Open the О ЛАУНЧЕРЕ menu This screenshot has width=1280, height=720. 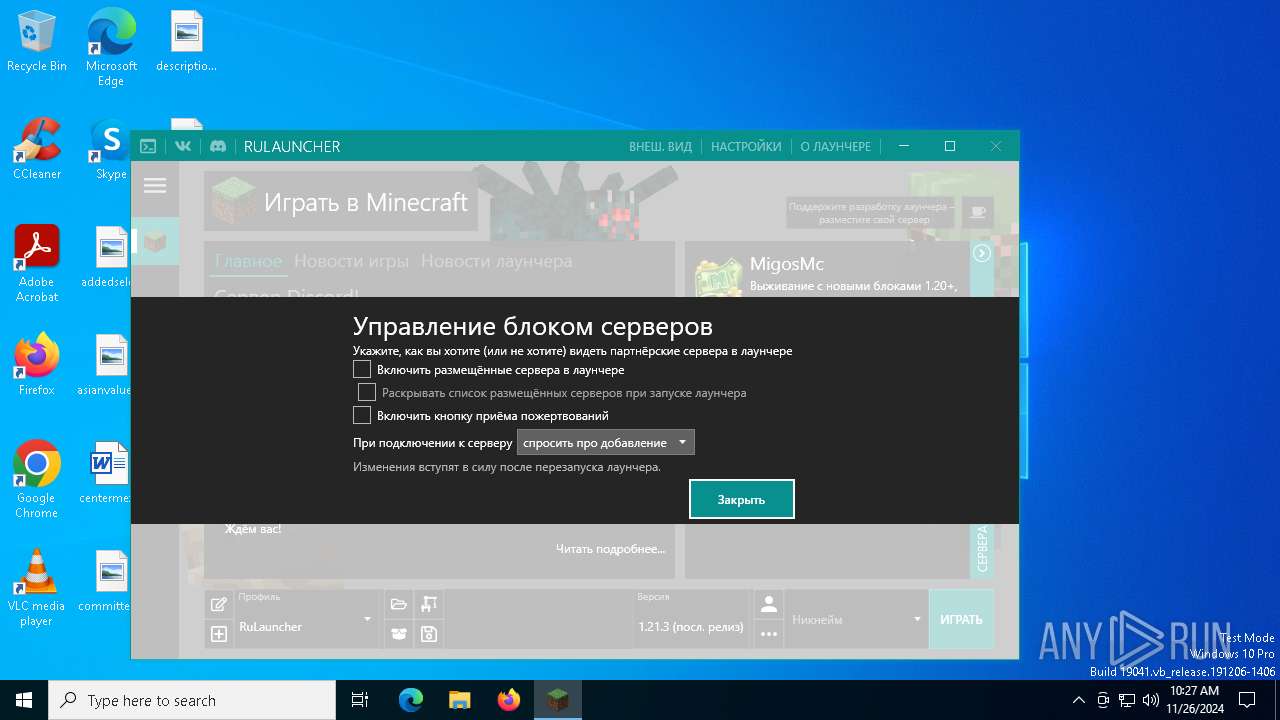(836, 146)
